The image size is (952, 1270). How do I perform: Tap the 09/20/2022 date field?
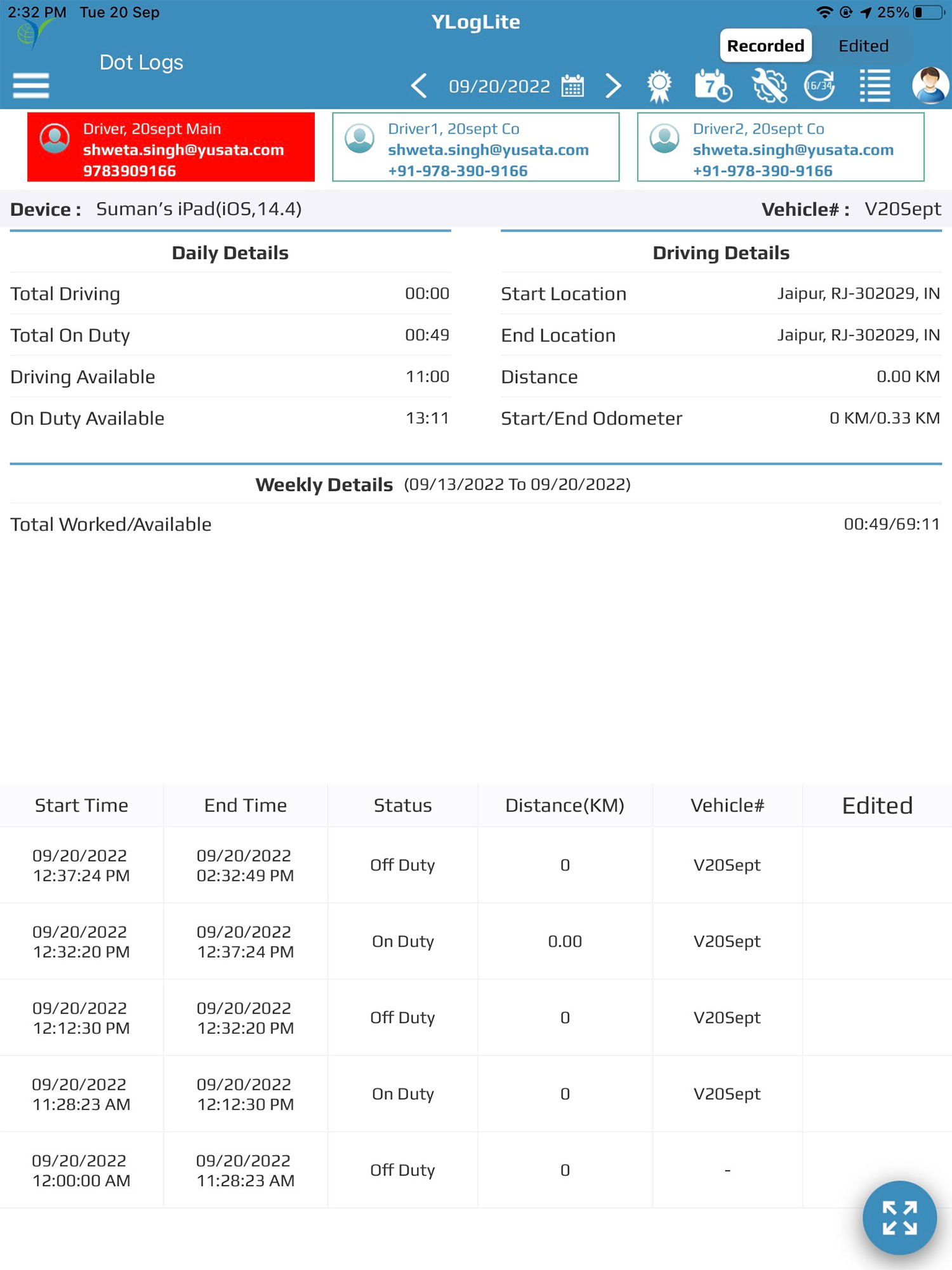[499, 86]
